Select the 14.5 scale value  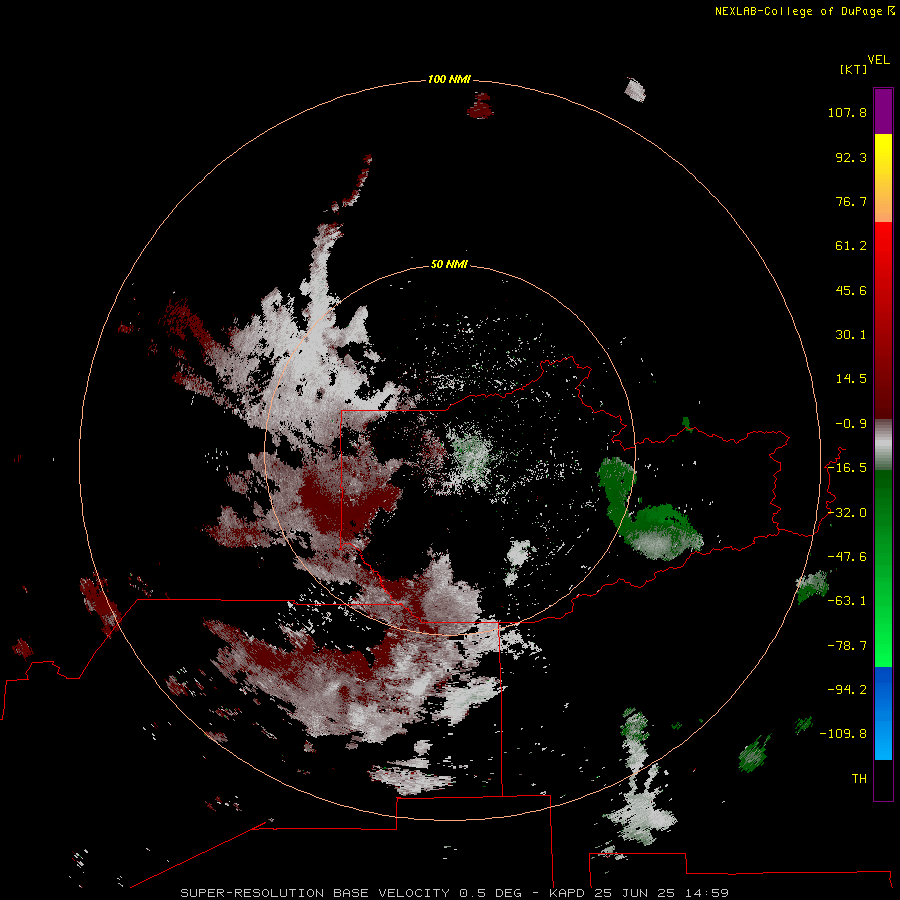point(851,379)
